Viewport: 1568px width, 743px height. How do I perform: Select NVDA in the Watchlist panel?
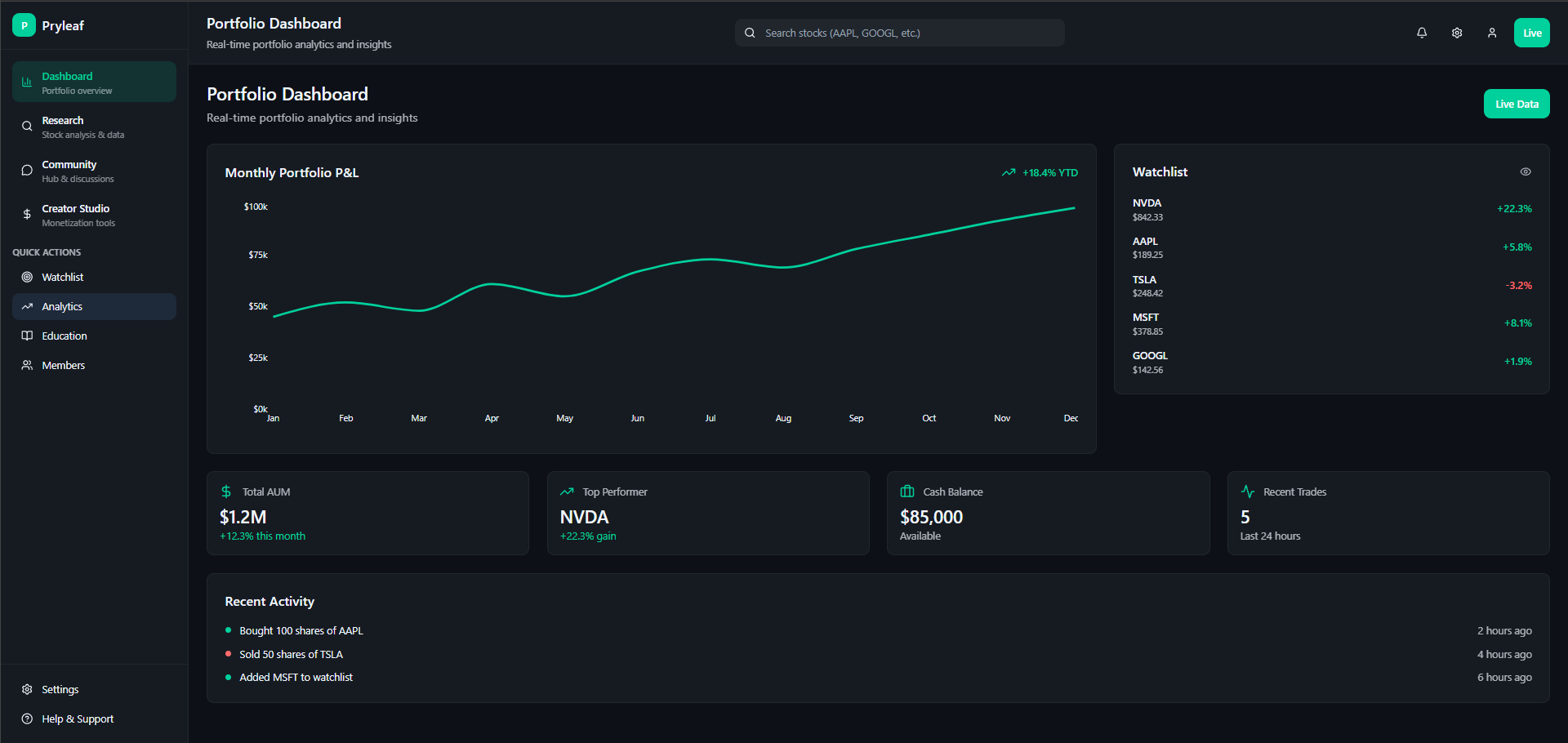pos(1331,209)
